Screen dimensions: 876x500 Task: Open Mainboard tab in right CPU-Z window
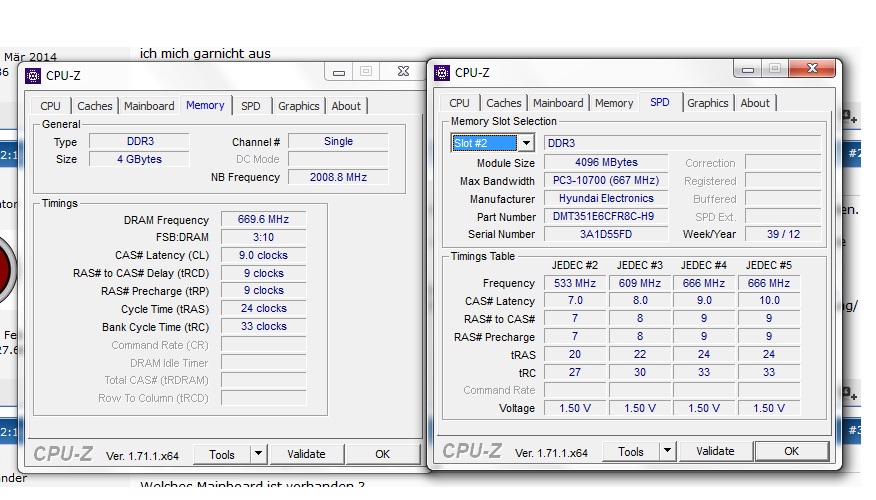558,103
